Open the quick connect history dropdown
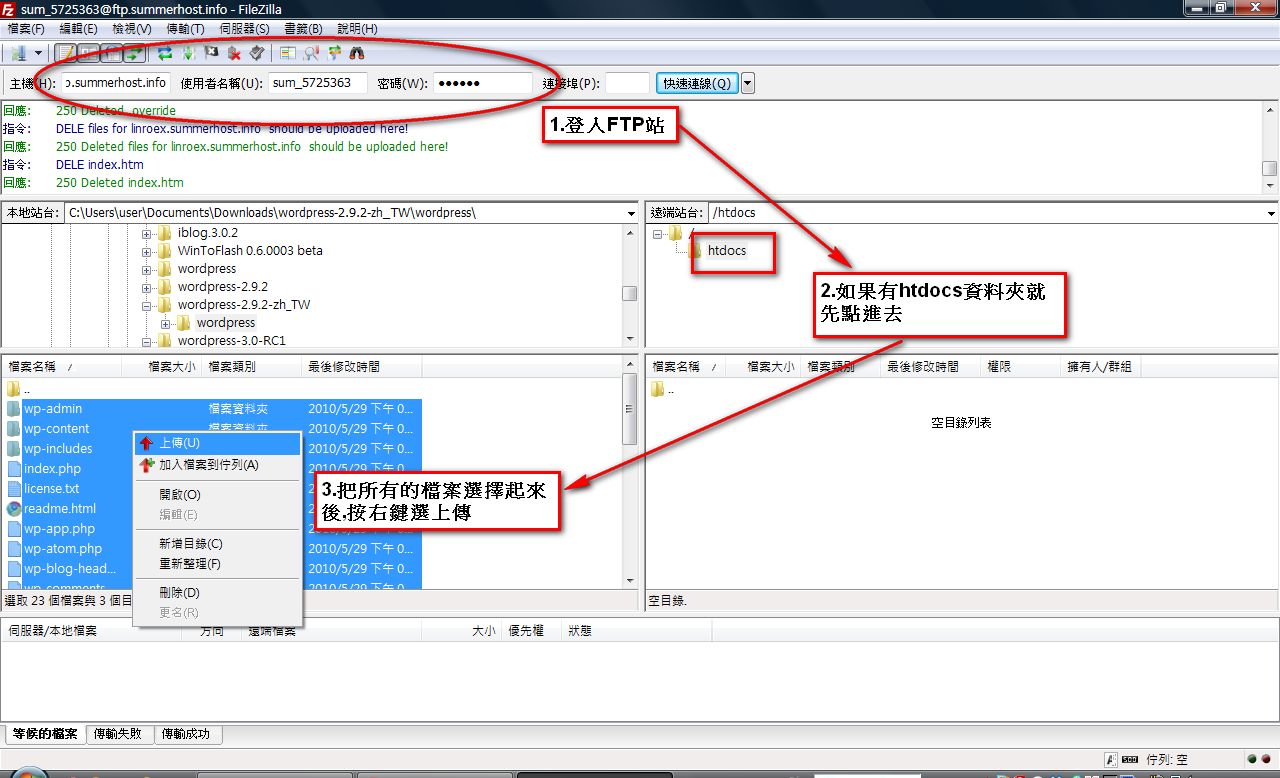 pyautogui.click(x=748, y=83)
